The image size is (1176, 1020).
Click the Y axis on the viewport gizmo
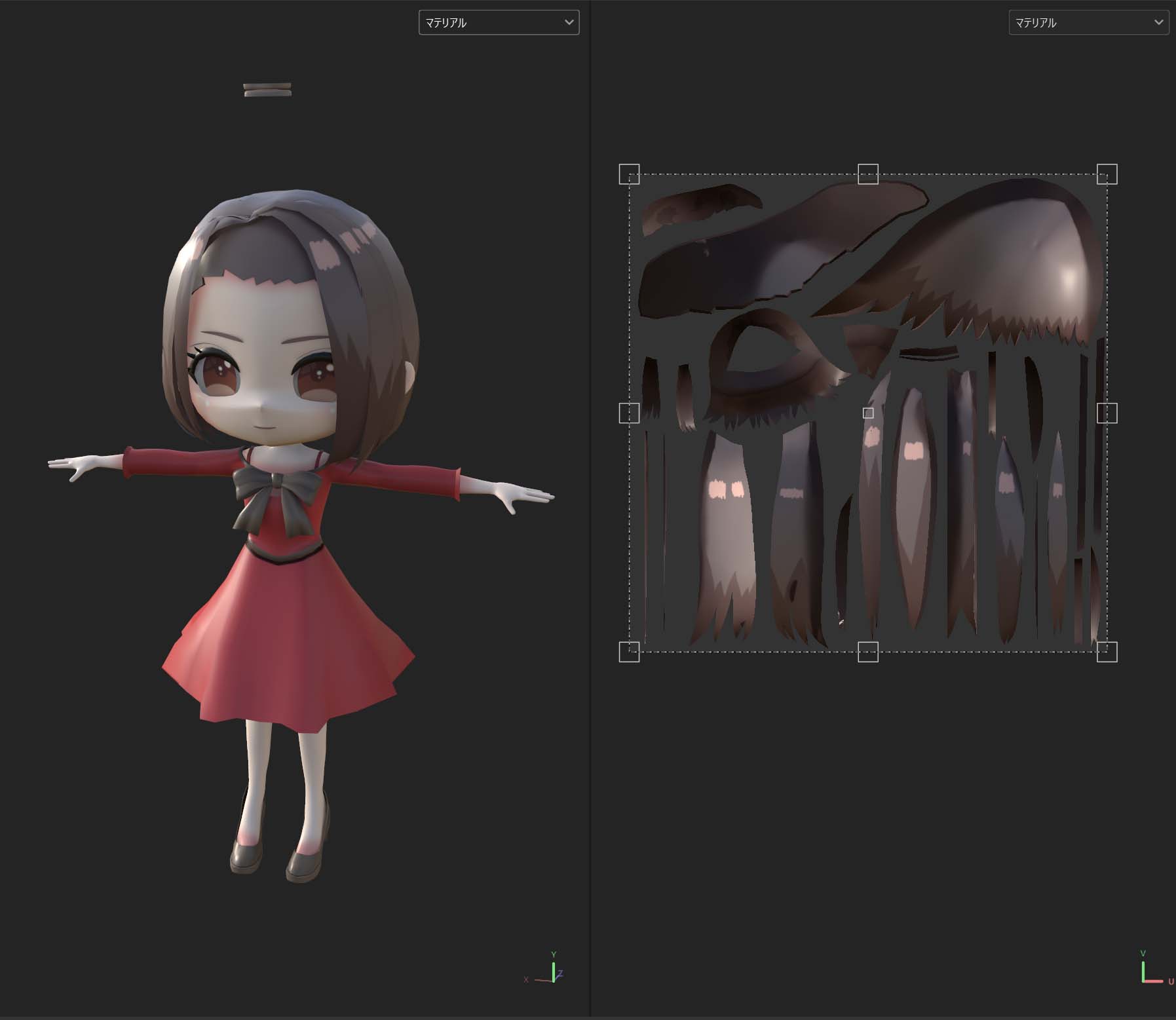pos(554,953)
